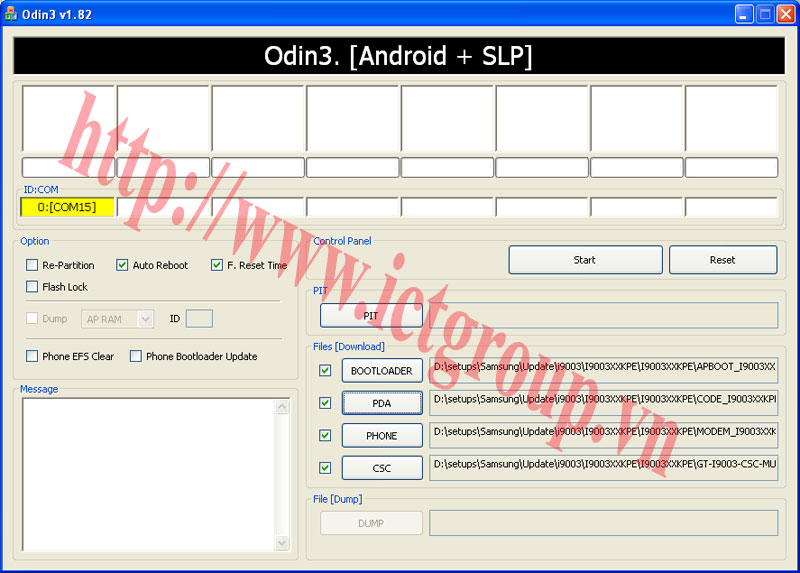Choose a BOOTLOADER file
Image resolution: width=800 pixels, height=573 pixels.
click(382, 371)
